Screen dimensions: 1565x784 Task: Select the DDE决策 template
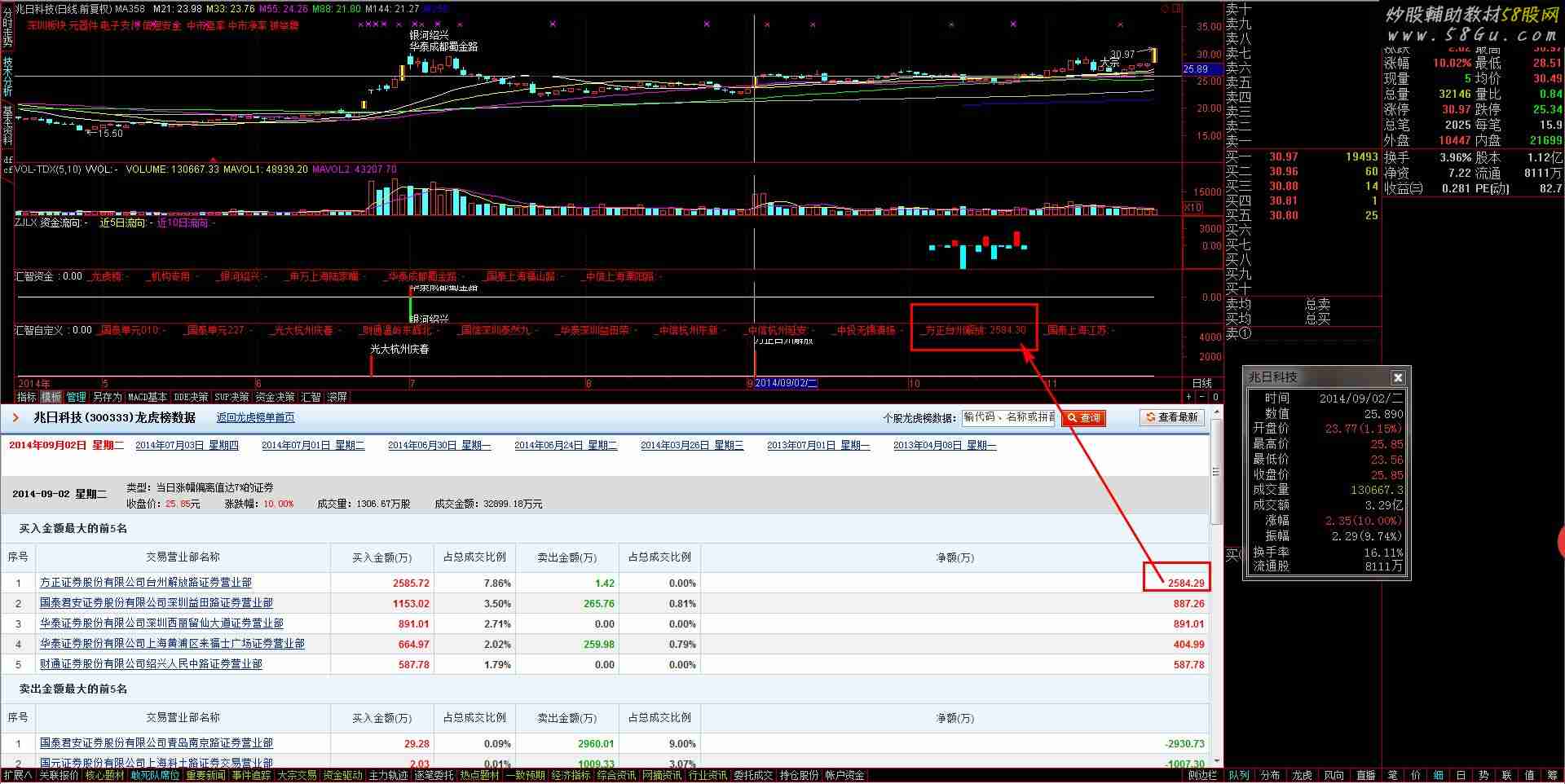[x=192, y=397]
